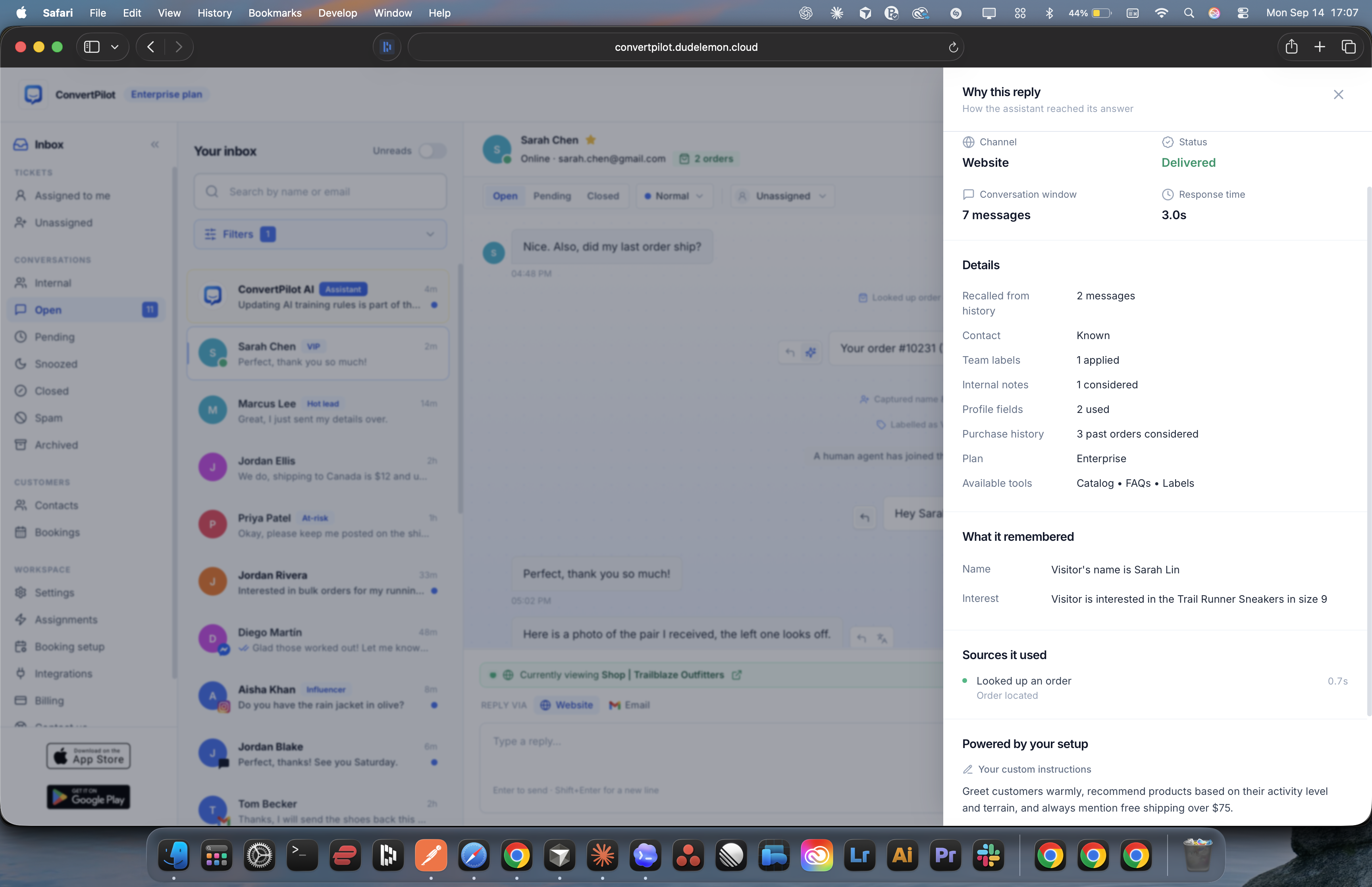Open Aisha Khan conversation
Screen dimensions: 1372x887
[318, 697]
